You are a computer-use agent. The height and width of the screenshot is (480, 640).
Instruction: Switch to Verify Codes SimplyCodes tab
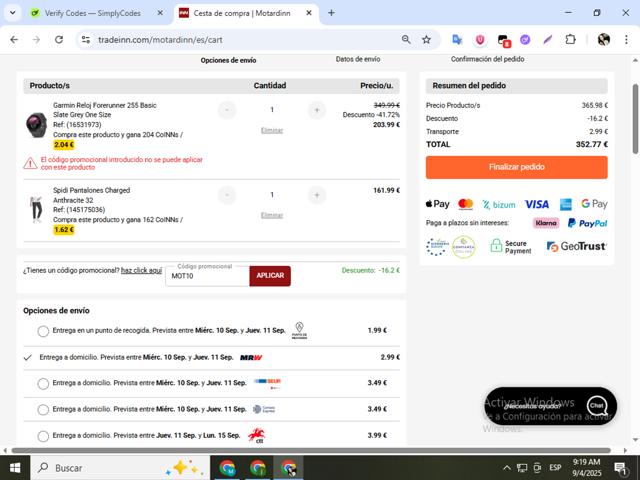[92, 13]
